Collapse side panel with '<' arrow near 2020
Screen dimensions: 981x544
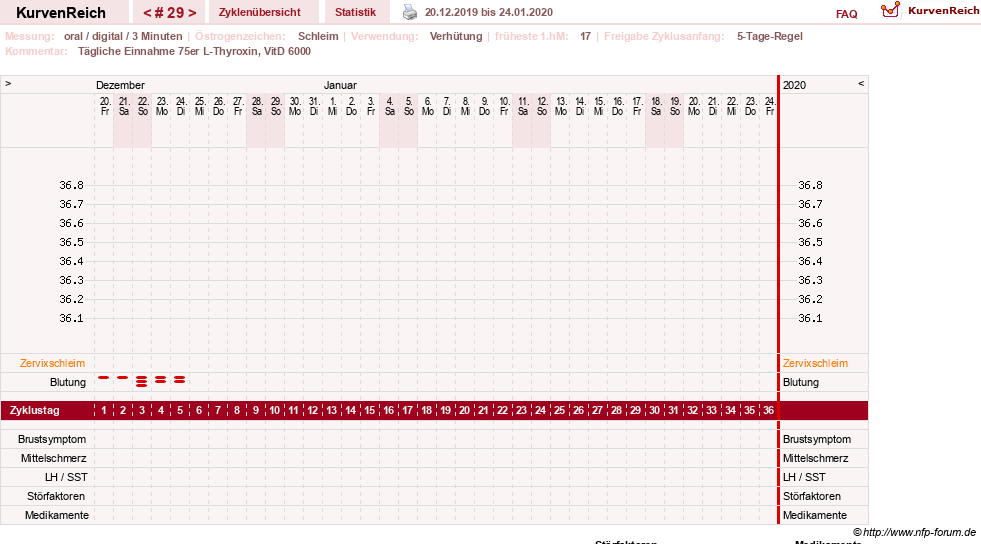point(861,83)
